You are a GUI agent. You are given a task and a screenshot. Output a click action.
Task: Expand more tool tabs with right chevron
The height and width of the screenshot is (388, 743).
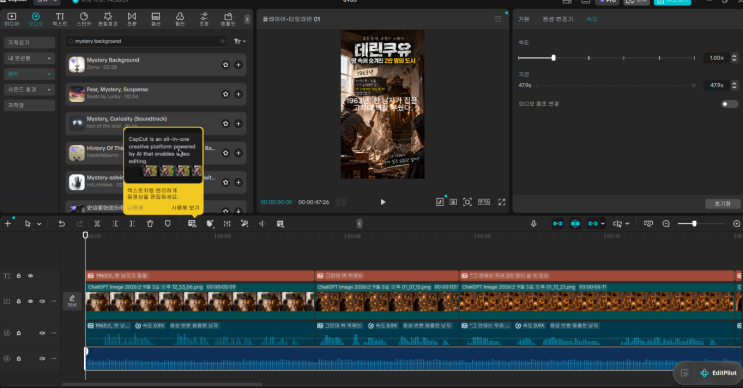coord(247,19)
